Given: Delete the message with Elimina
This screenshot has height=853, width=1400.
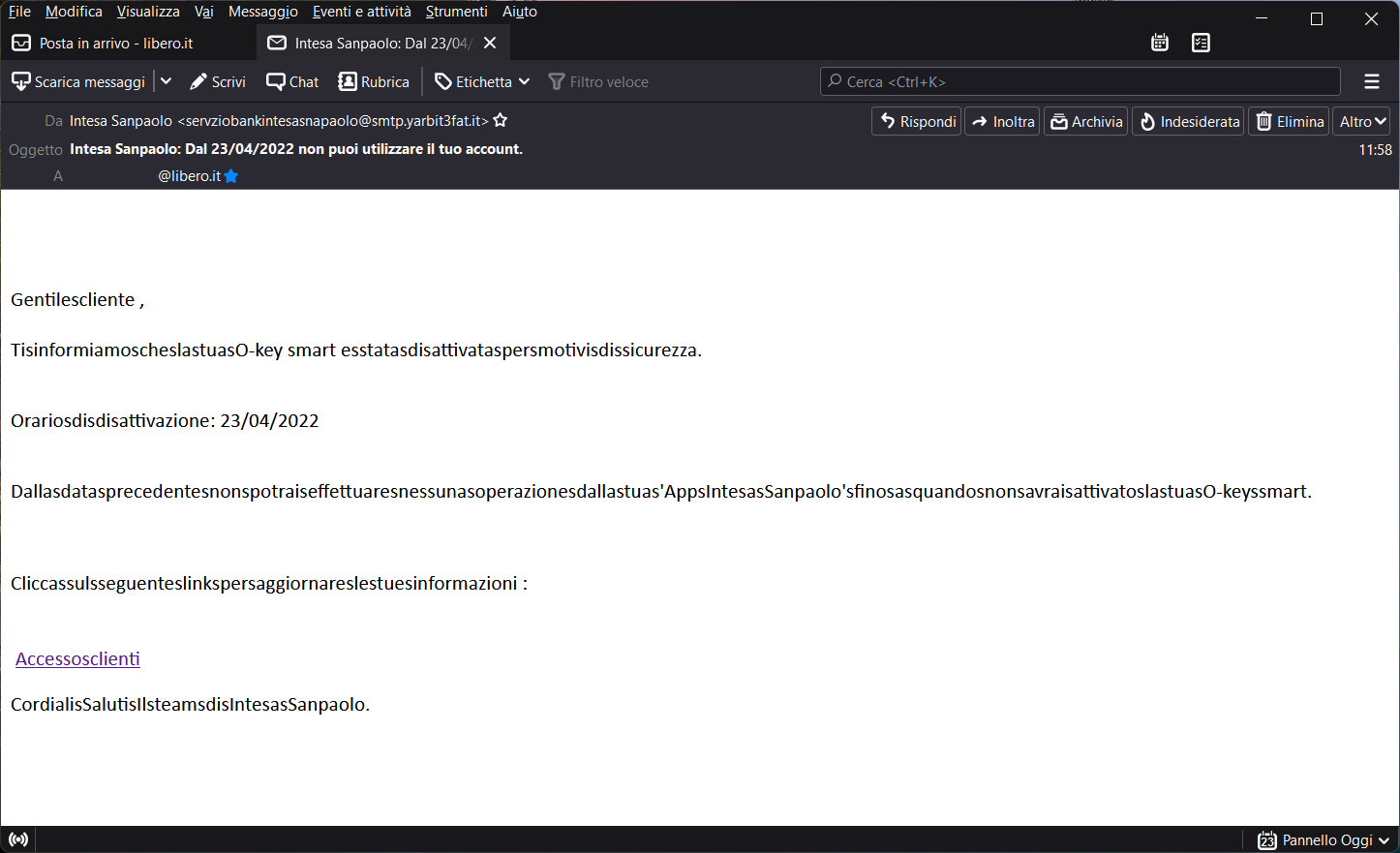Looking at the screenshot, I should (1289, 121).
